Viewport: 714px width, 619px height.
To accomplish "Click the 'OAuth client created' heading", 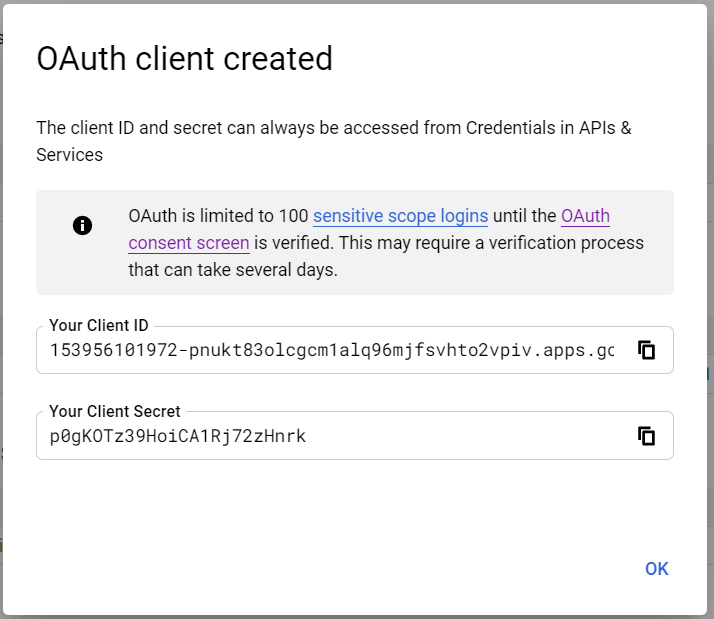I will (x=184, y=59).
